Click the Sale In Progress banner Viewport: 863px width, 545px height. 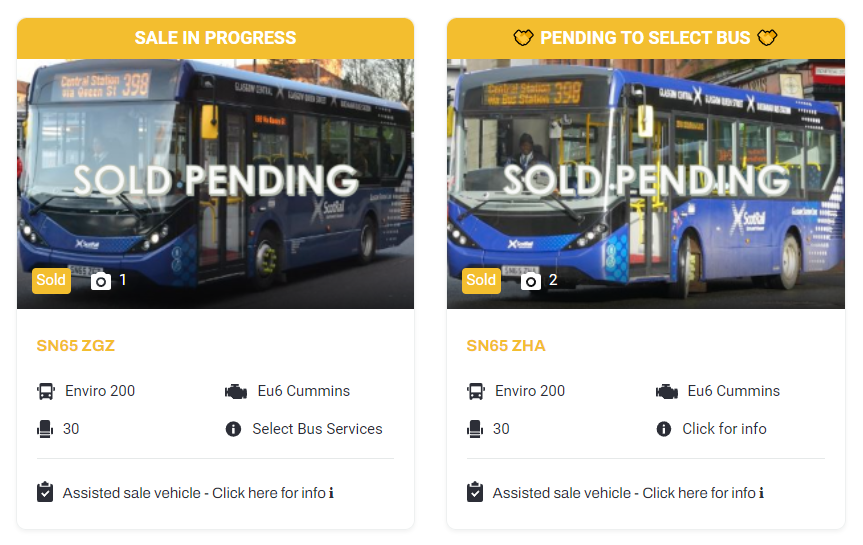[x=215, y=38]
